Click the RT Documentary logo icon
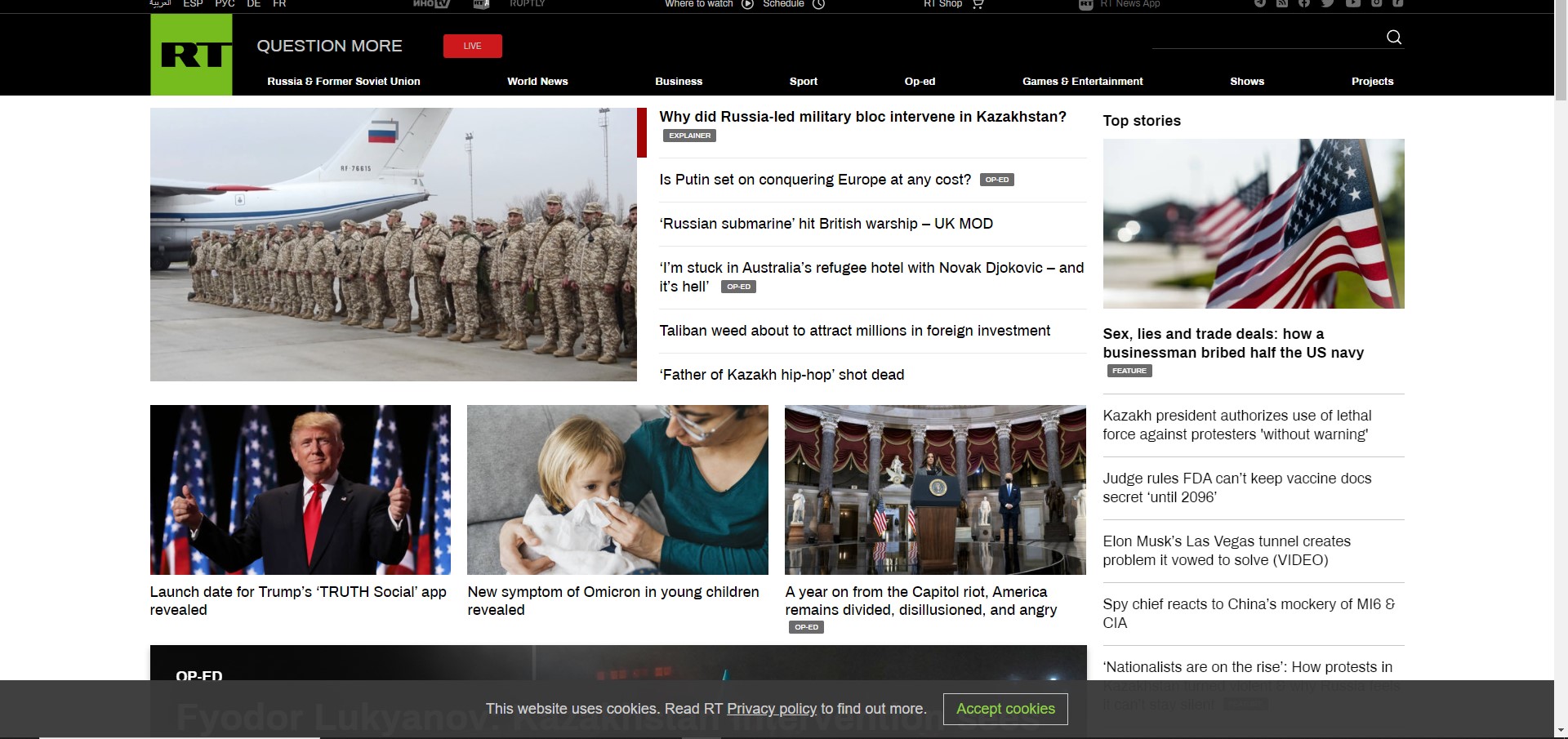Image resolution: width=1568 pixels, height=739 pixels. [481, 3]
